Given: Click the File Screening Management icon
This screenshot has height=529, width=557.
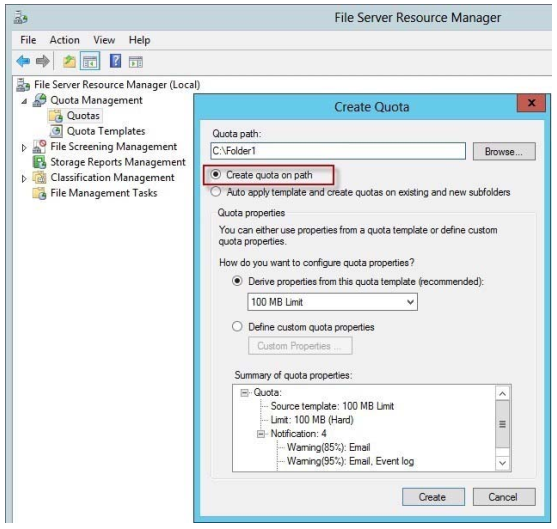Looking at the screenshot, I should click(x=39, y=146).
